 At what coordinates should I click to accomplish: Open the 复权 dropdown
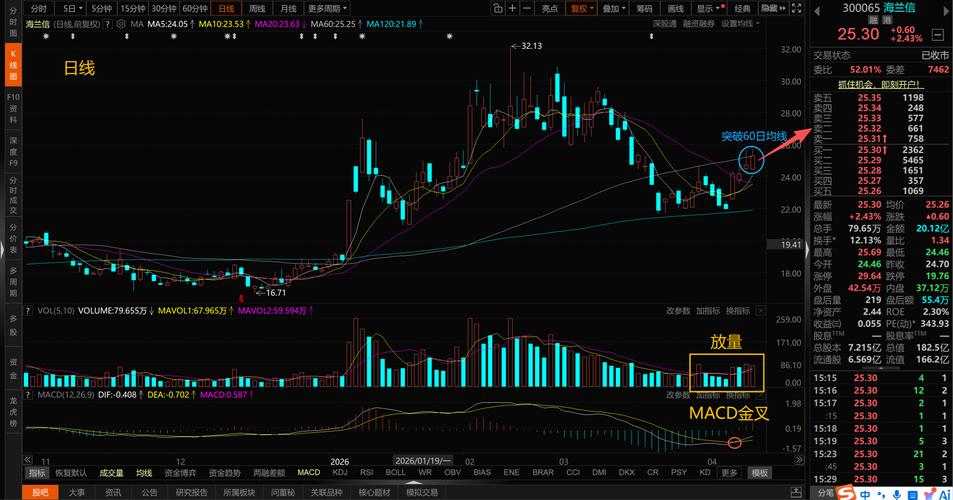pyautogui.click(x=581, y=9)
